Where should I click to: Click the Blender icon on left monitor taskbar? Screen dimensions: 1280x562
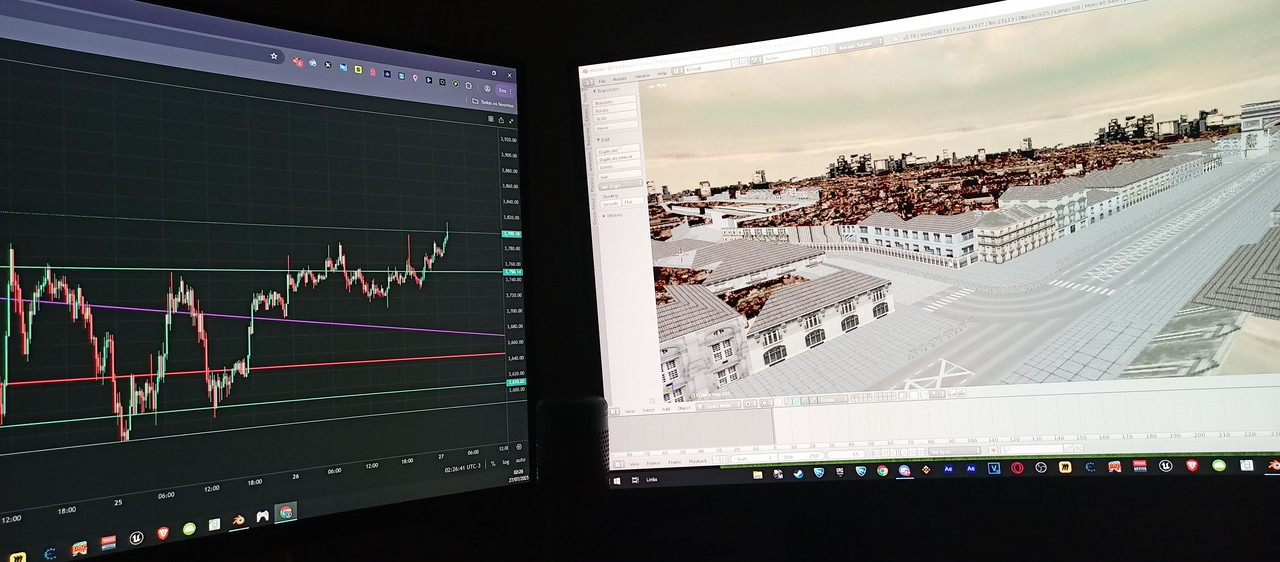[238, 520]
